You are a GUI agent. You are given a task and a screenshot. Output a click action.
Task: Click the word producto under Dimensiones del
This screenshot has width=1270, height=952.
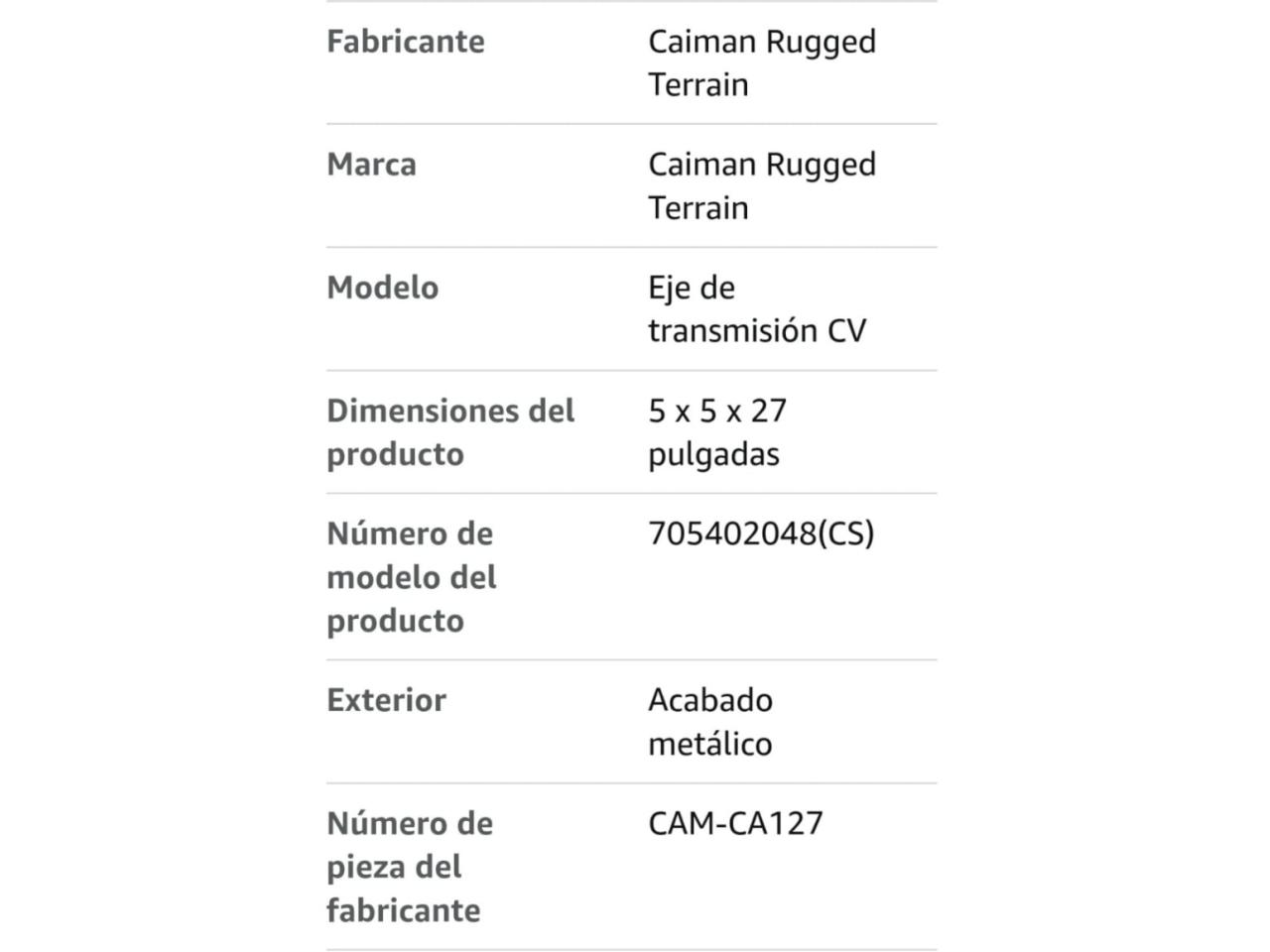click(x=396, y=454)
